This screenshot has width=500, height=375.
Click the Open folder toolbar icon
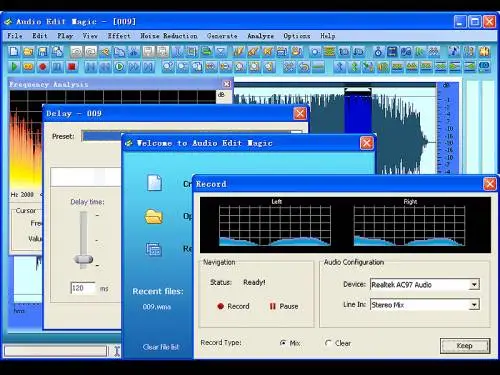pos(28,51)
